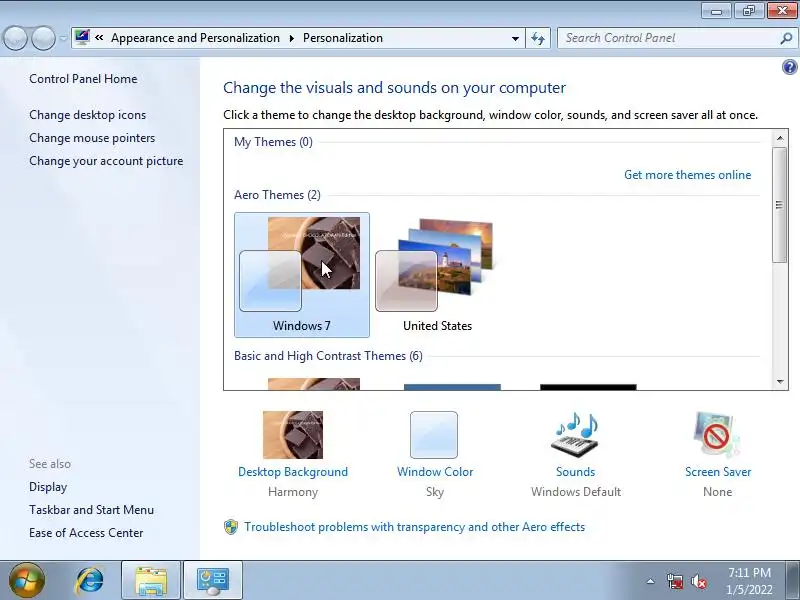Click the Desktop Background text link
800x600 pixels.
click(x=293, y=472)
